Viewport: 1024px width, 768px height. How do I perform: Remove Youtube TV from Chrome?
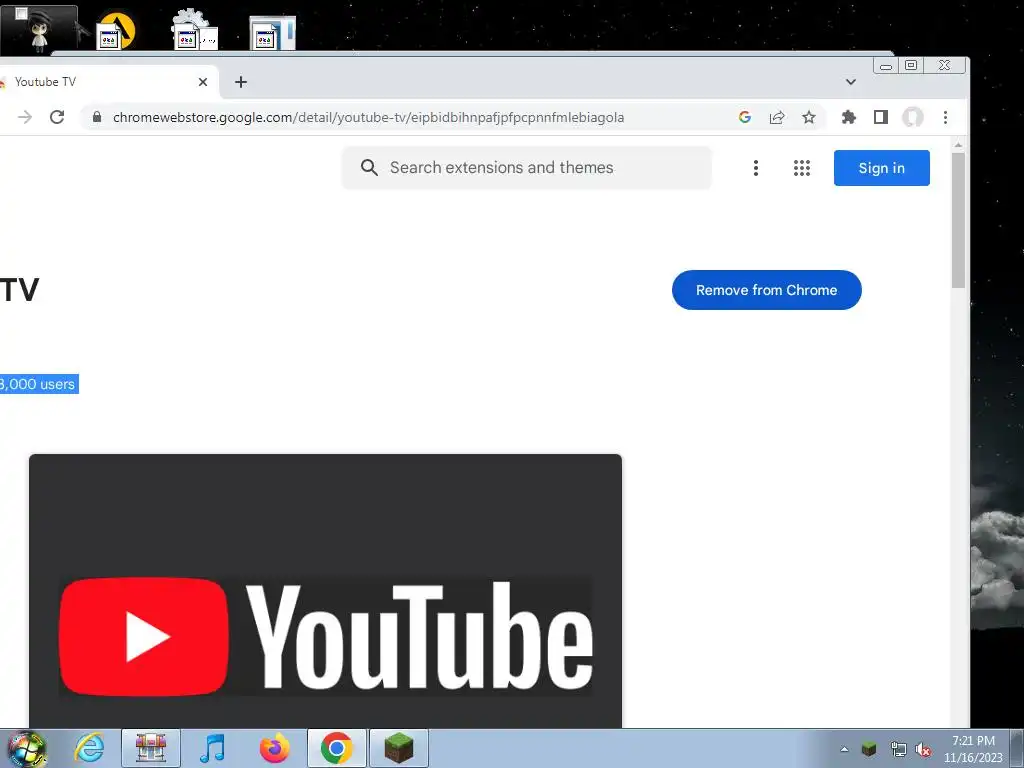766,290
